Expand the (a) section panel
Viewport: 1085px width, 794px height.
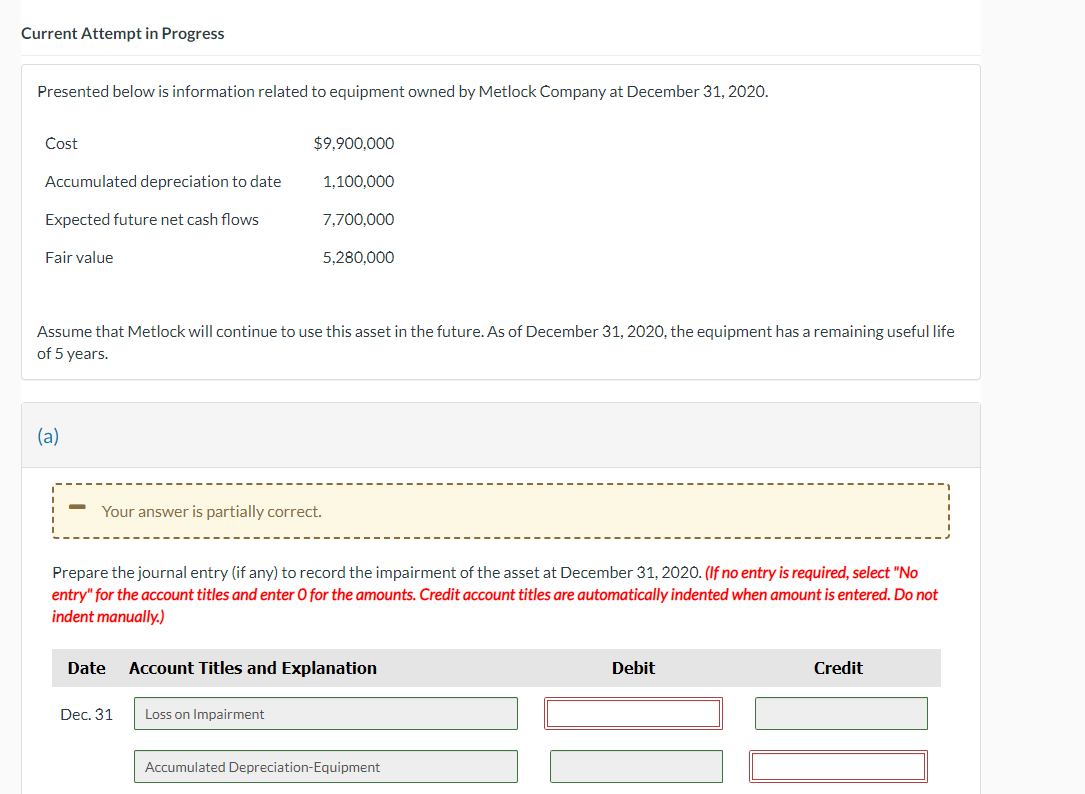click(48, 436)
